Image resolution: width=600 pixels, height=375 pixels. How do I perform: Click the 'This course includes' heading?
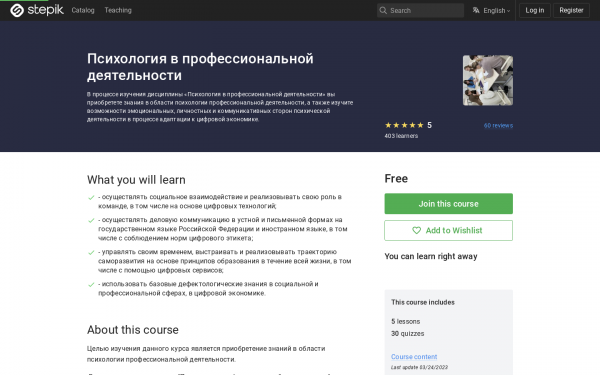pos(423,302)
